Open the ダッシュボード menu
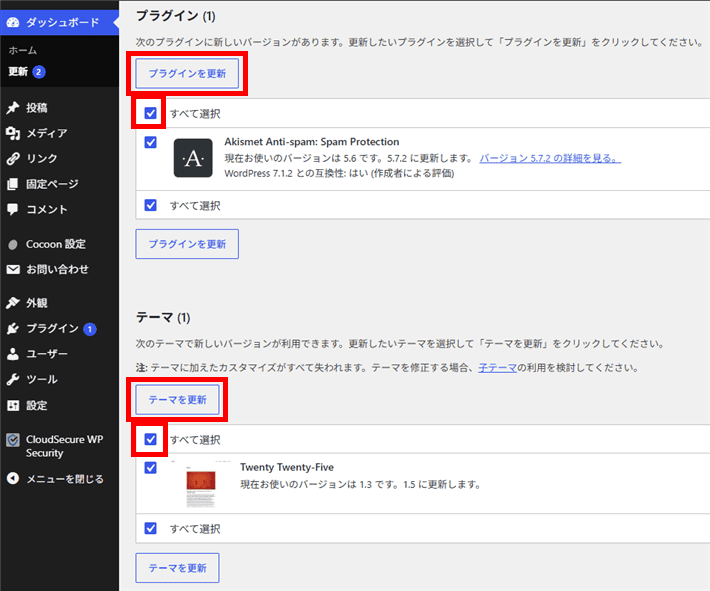The image size is (710, 591). 59,22
